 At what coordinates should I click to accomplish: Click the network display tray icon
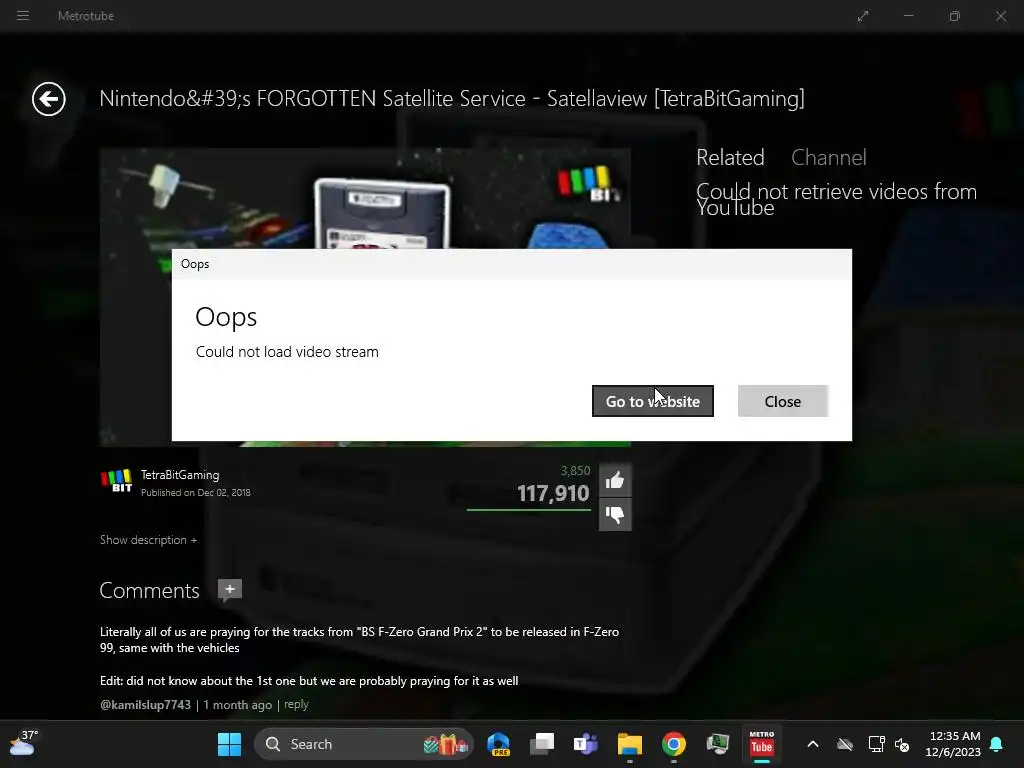point(876,744)
